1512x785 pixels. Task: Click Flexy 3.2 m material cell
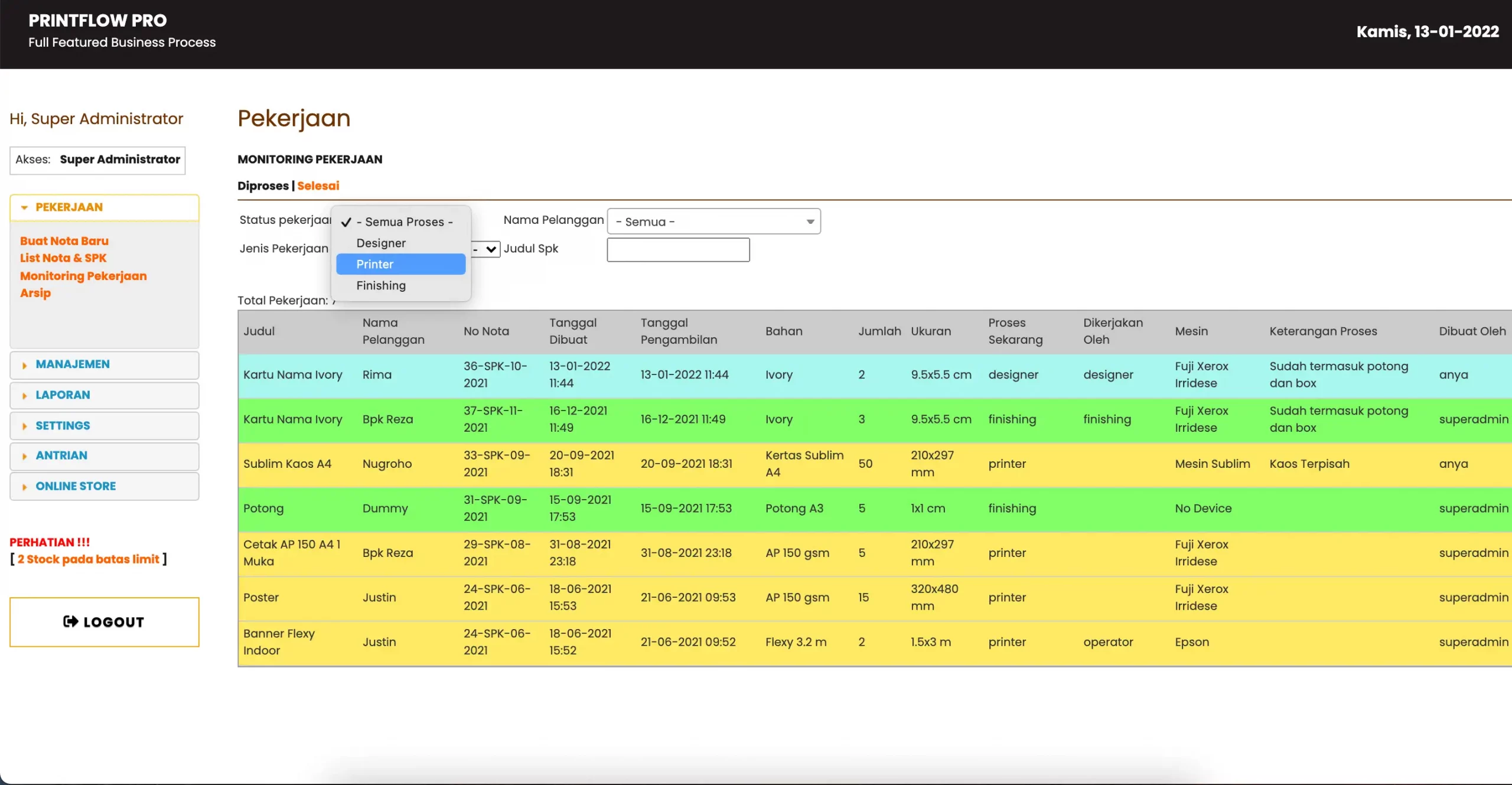pyautogui.click(x=796, y=642)
